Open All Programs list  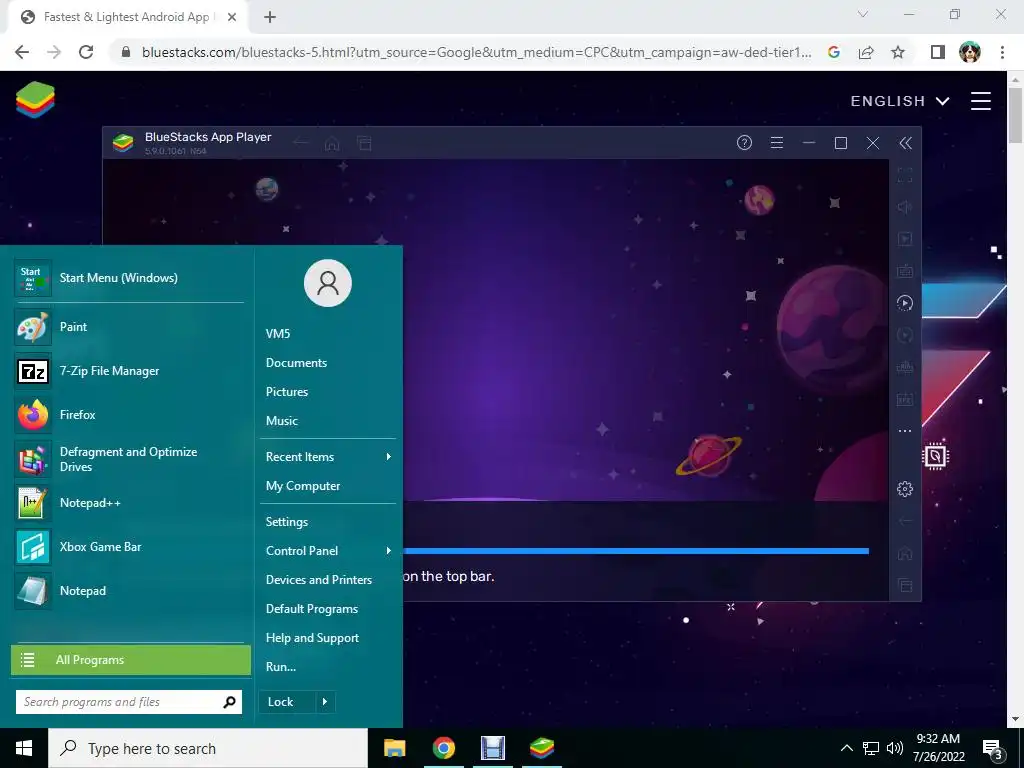point(131,660)
